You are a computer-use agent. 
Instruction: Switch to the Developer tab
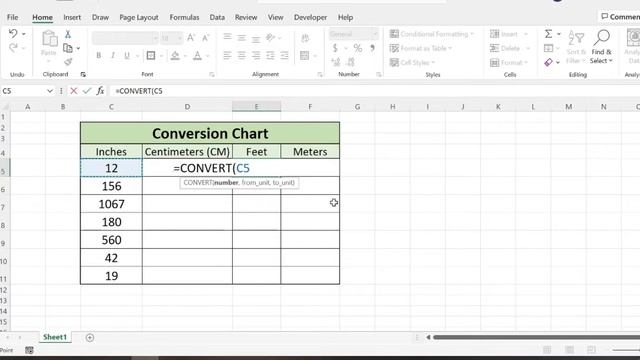(x=310, y=17)
